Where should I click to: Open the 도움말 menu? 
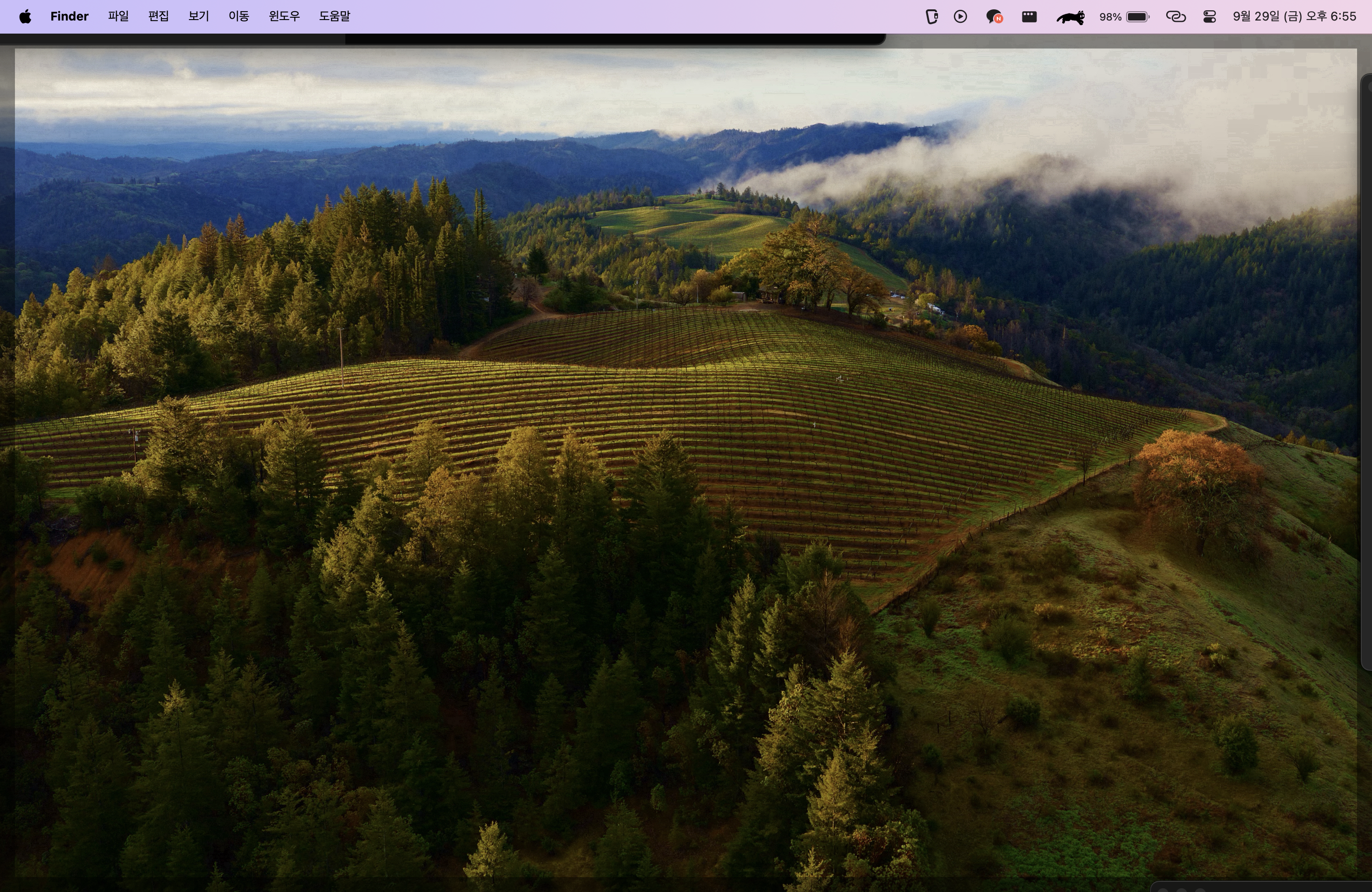[x=334, y=16]
